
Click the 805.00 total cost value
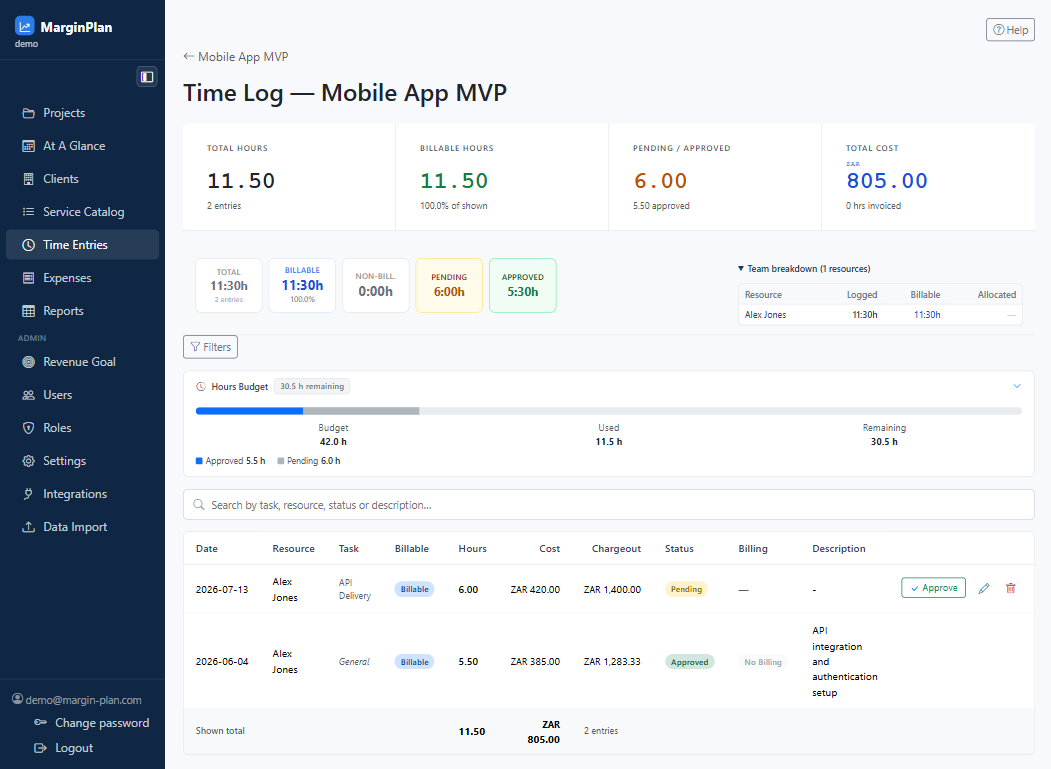pyautogui.click(x=887, y=180)
